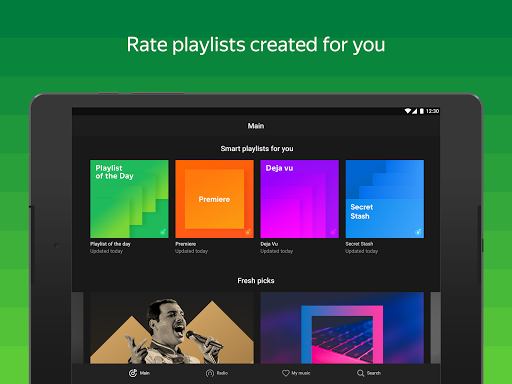This screenshot has height=384, width=512.
Task: Click the 'Deja Vu' caption below the cover
Action: 269,244
